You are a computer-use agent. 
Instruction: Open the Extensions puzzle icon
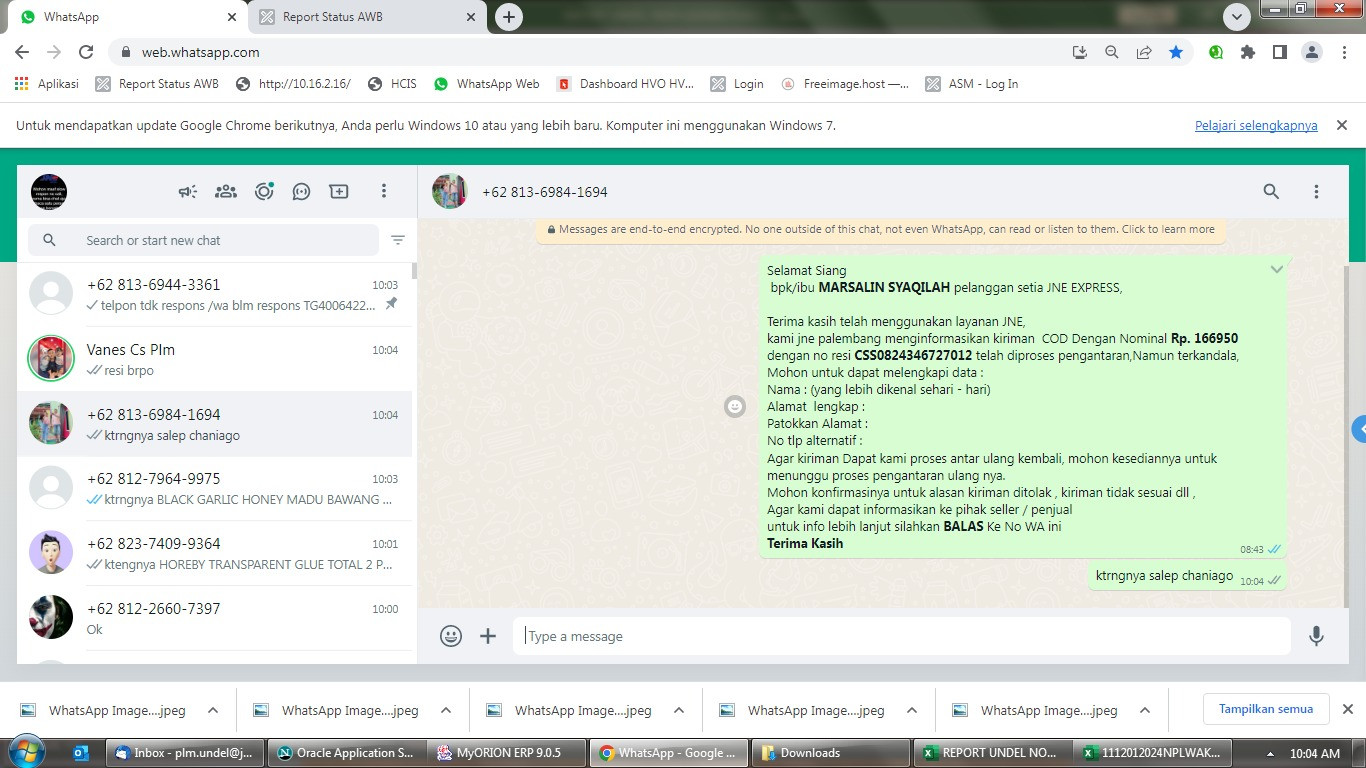[x=1248, y=52]
